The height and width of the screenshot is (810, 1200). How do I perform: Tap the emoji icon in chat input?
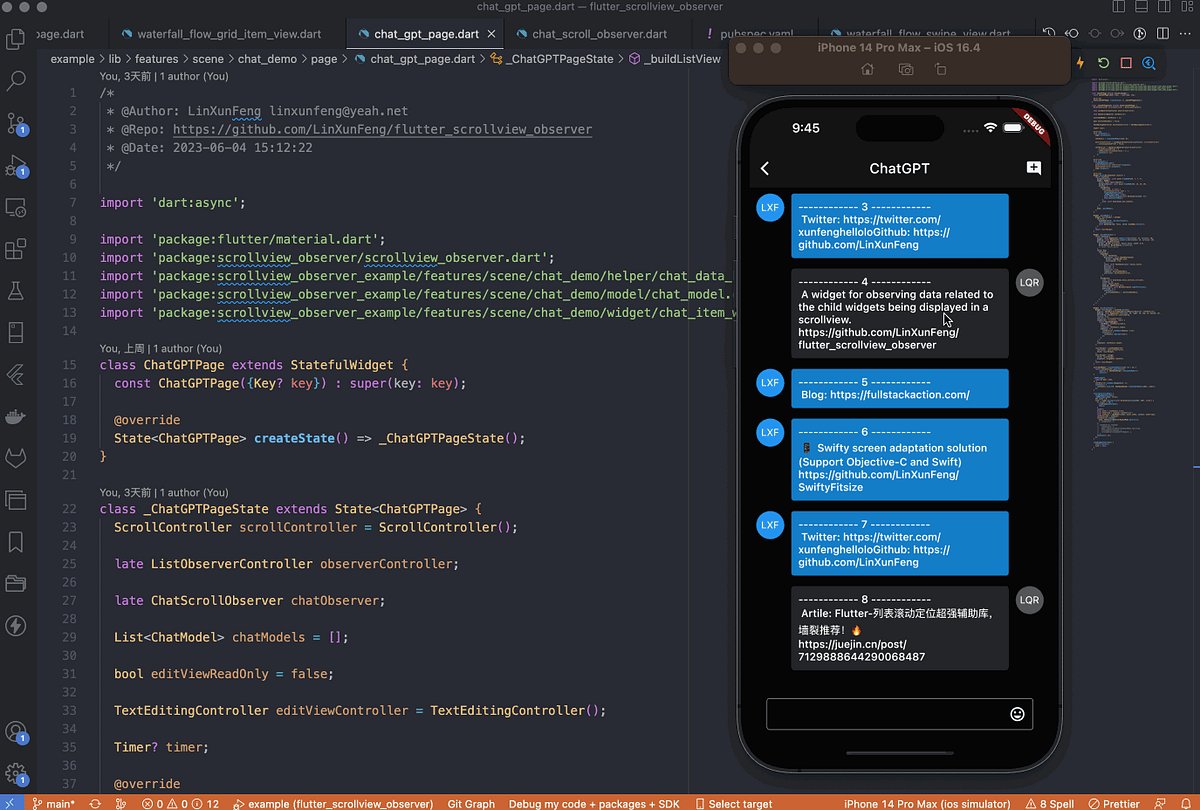click(x=1017, y=714)
